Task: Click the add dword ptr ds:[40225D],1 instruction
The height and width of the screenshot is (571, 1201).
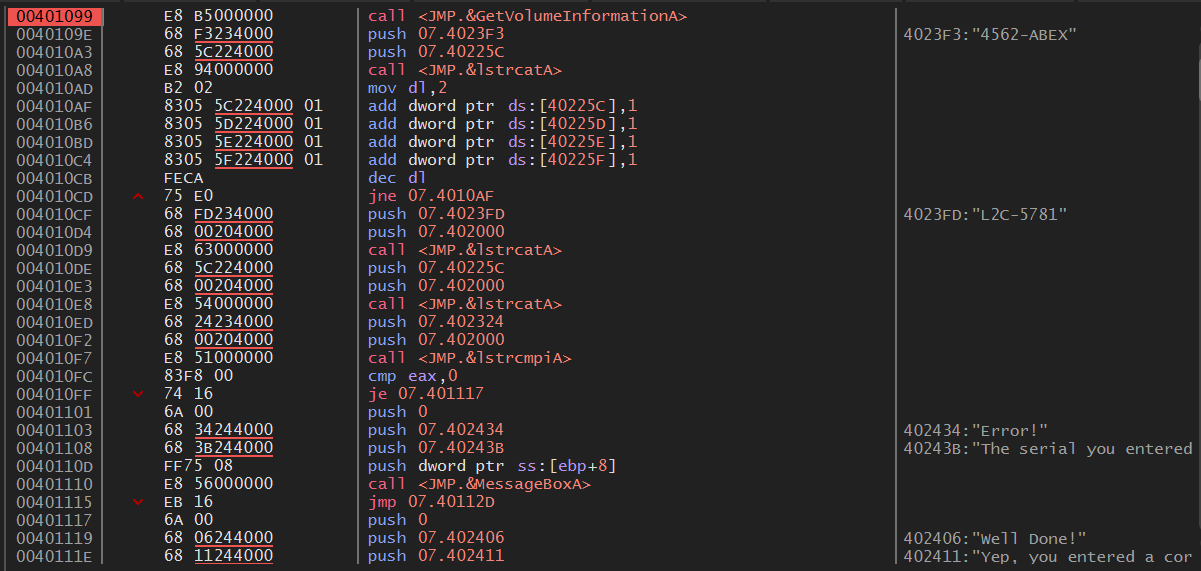Action: (502, 124)
